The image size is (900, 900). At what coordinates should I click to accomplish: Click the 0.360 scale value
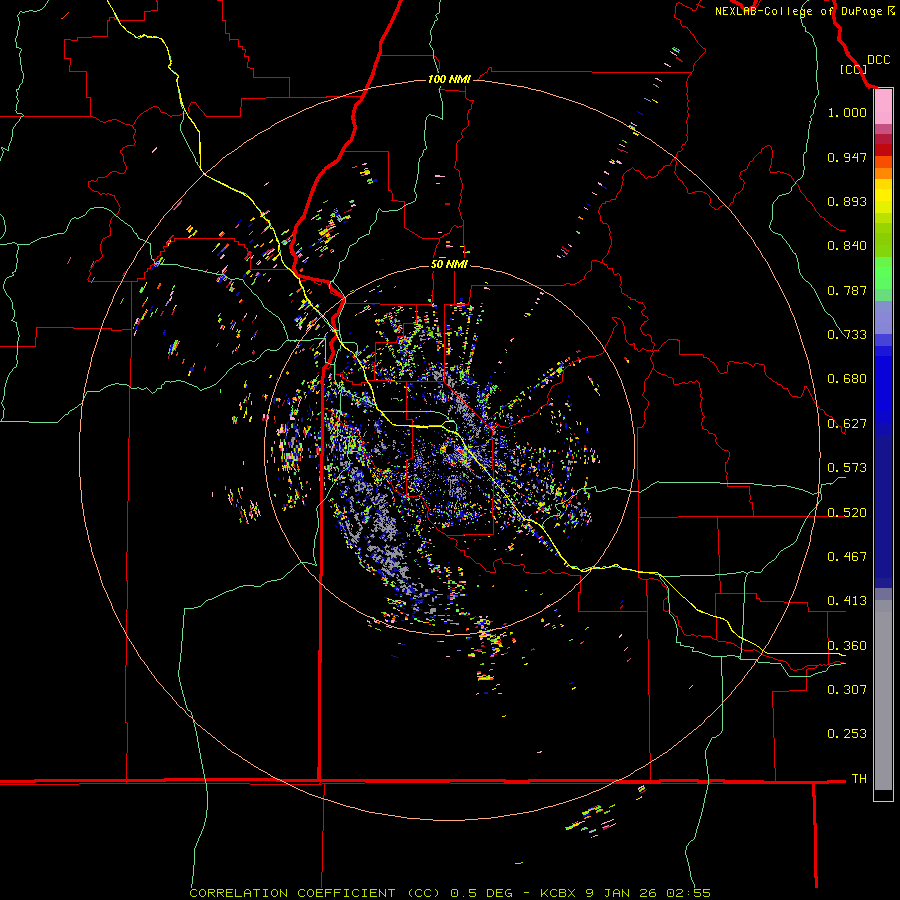tap(847, 646)
